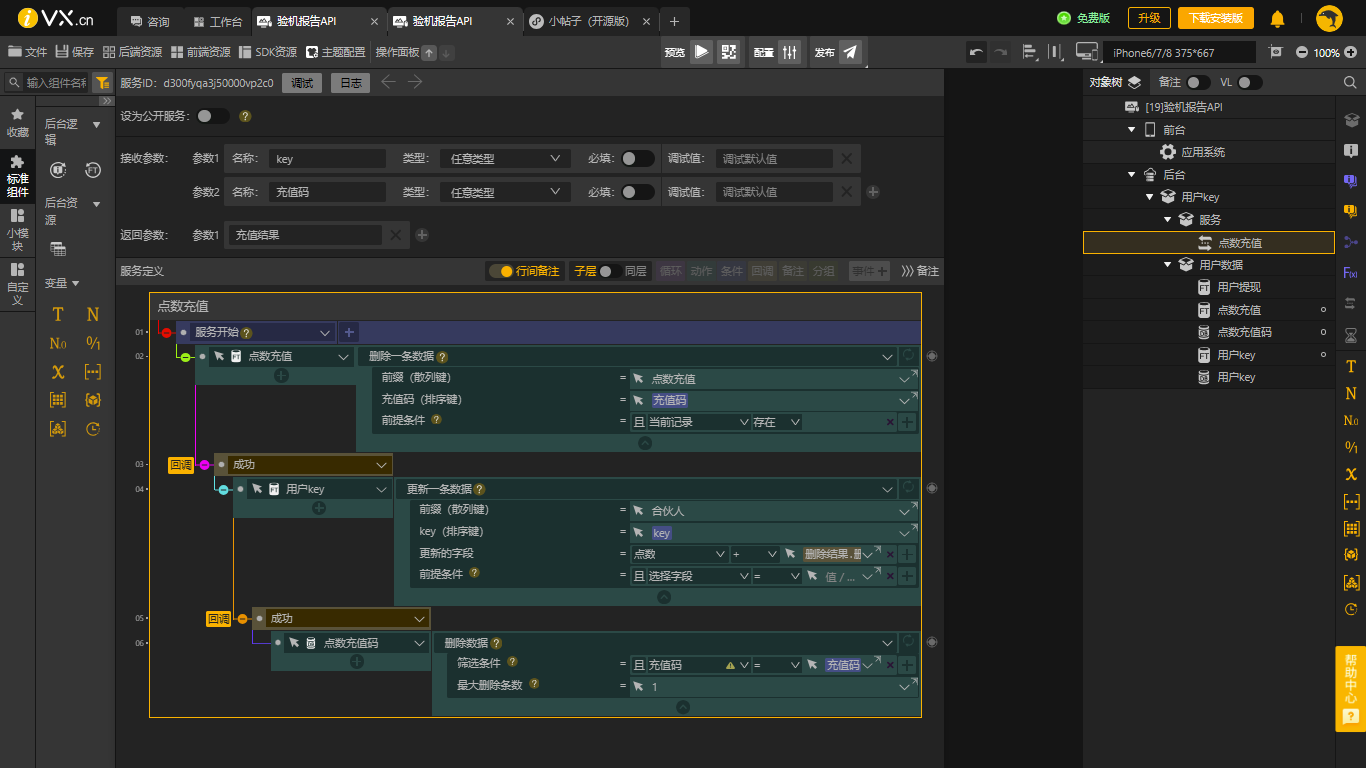Toggle the 行间备注 switch
Viewport: 1366px width, 768px height.
tap(500, 271)
